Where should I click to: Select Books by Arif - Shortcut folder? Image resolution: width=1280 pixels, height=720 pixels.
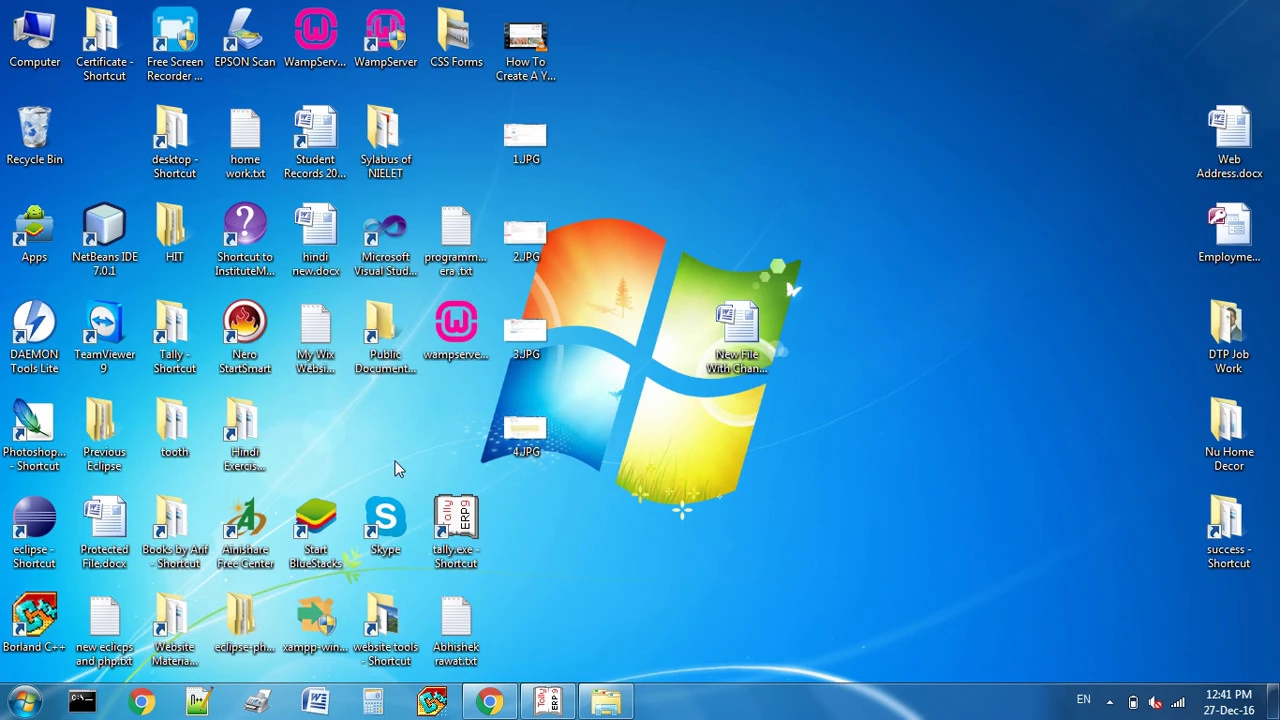[175, 533]
